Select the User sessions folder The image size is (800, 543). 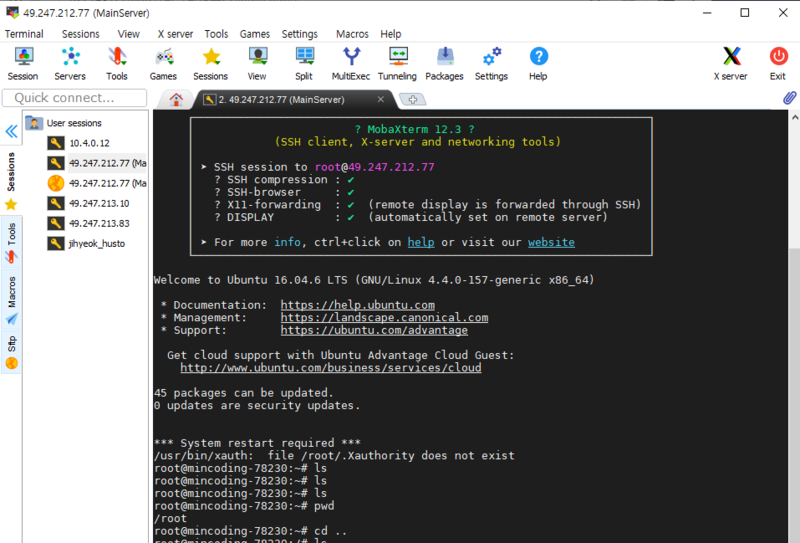pyautogui.click(x=64, y=123)
